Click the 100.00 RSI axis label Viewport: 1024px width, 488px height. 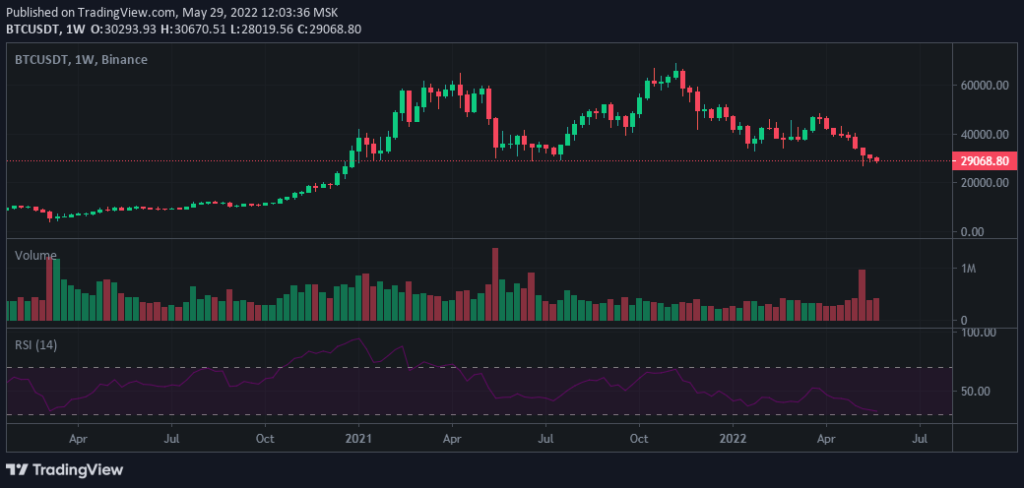(978, 332)
